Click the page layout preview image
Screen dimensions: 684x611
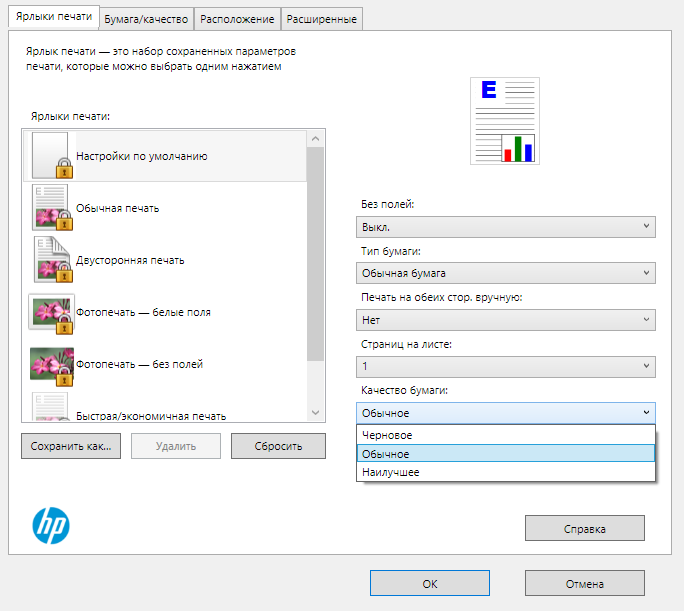coord(504,121)
